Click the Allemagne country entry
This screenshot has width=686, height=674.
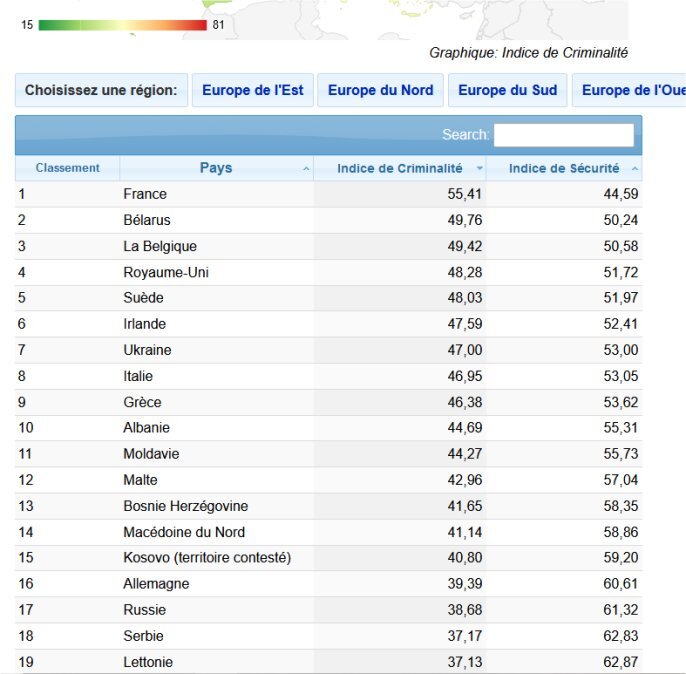click(156, 584)
